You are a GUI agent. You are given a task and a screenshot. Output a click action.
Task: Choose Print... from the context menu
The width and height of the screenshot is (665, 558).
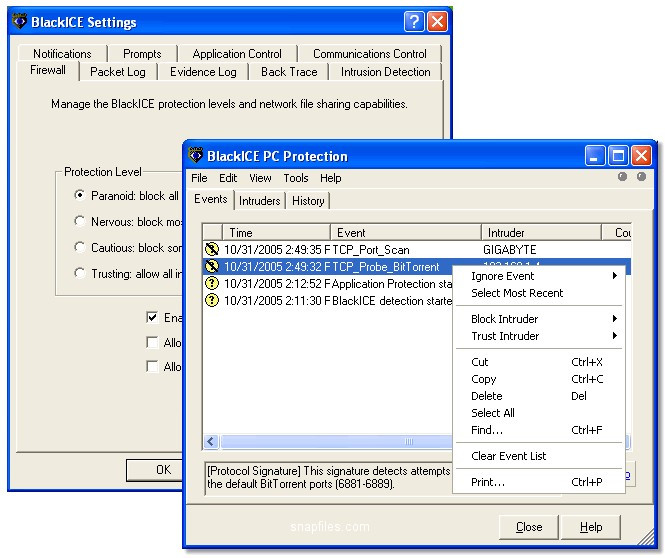click(x=539, y=482)
